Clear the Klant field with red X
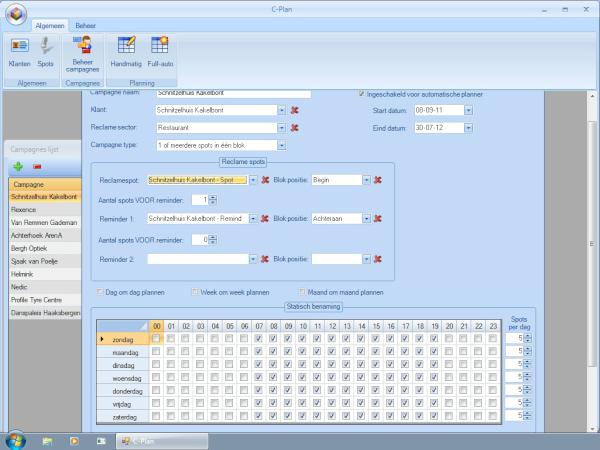The height and width of the screenshot is (450, 600). click(x=294, y=110)
